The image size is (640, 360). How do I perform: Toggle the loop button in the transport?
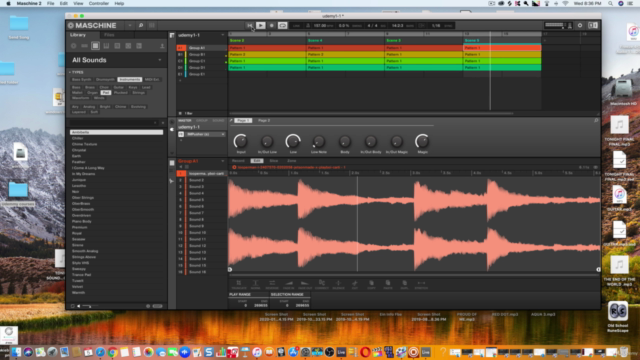[x=282, y=25]
